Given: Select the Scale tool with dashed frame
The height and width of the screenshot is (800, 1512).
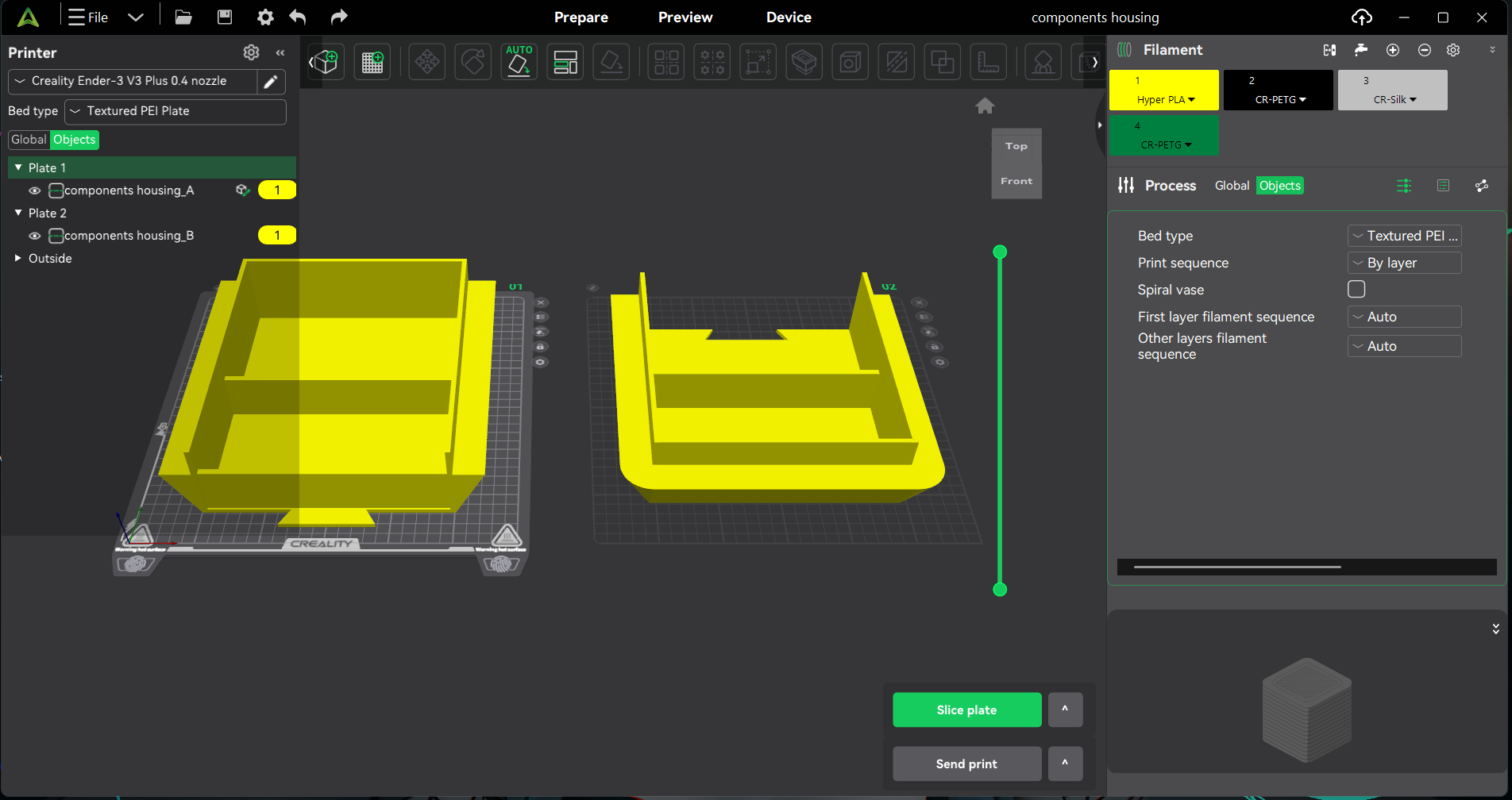Looking at the screenshot, I should (x=758, y=62).
